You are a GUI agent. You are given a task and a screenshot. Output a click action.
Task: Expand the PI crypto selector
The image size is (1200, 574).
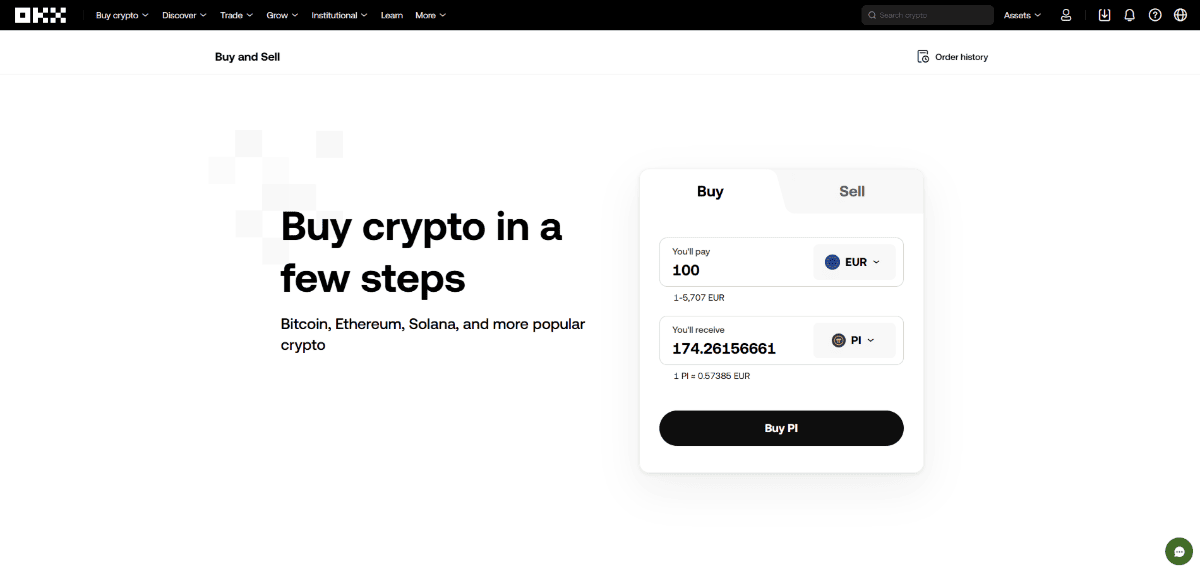click(x=854, y=340)
